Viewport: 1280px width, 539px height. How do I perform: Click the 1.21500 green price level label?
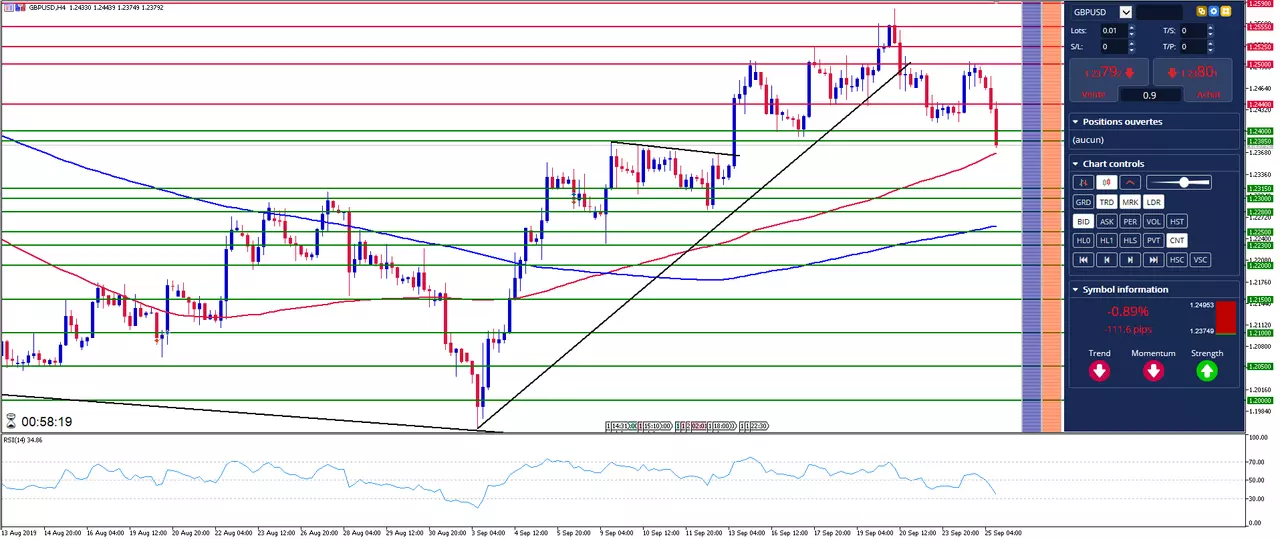[1259, 299]
